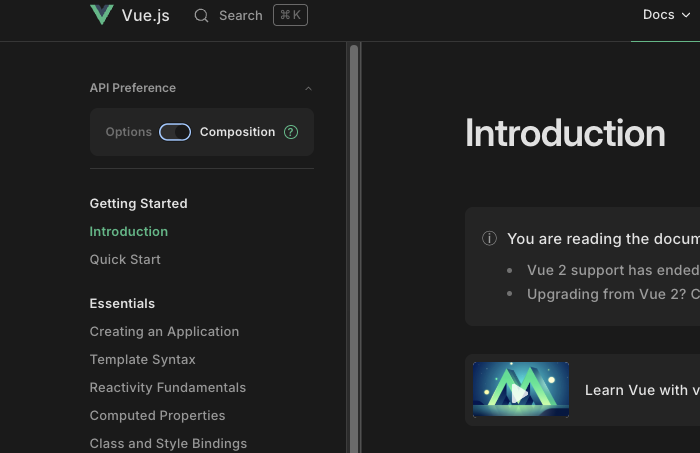The width and height of the screenshot is (700, 453).
Task: Click the Vue 2 support has ended bullet
Action: coord(613,270)
